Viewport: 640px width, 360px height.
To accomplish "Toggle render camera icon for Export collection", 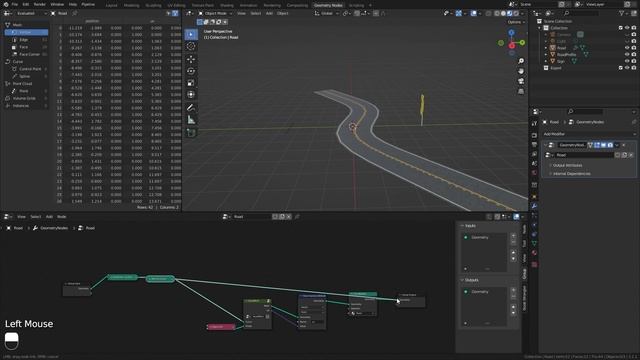I will pos(633,68).
